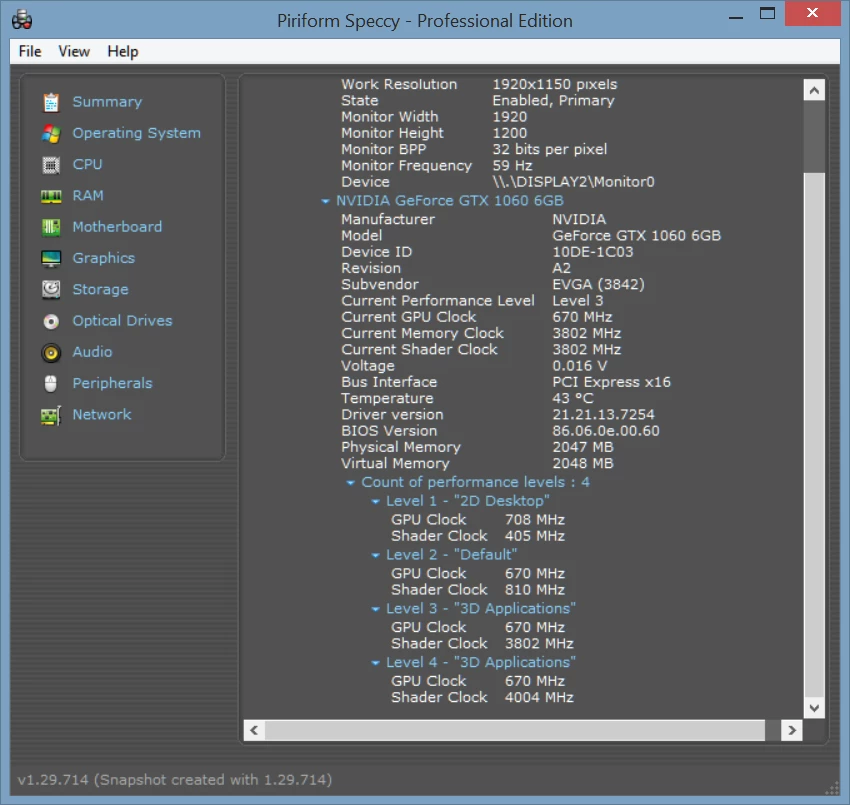The image size is (850, 805).
Task: Show the Peripherals section
Action: click(x=112, y=384)
